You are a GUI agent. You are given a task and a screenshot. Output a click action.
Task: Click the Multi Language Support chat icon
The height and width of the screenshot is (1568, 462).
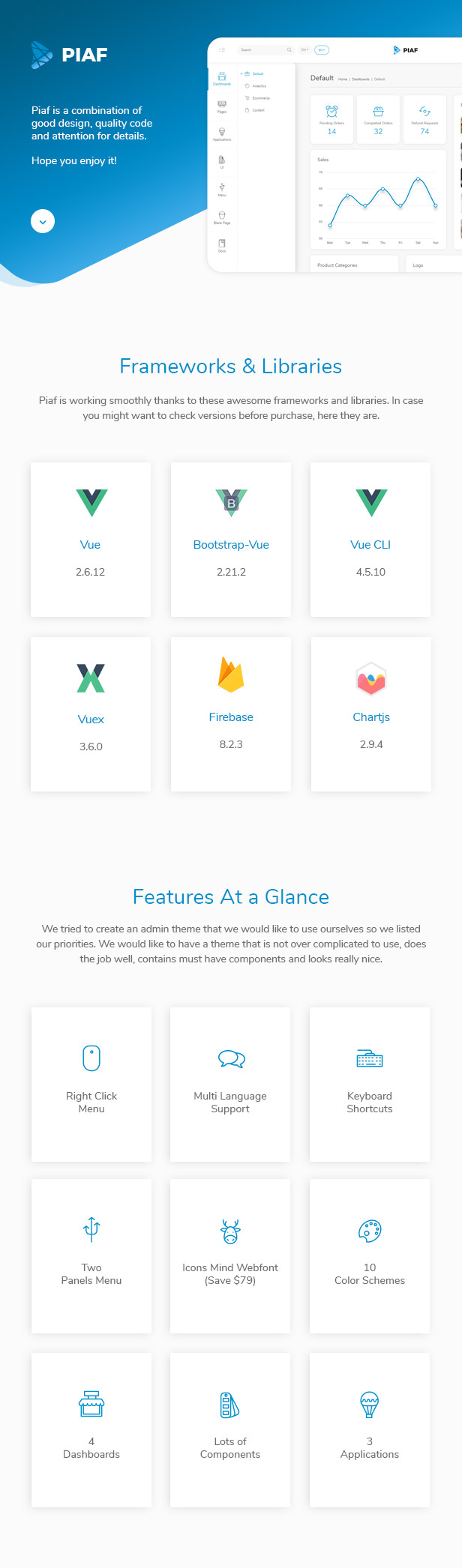(x=231, y=1059)
